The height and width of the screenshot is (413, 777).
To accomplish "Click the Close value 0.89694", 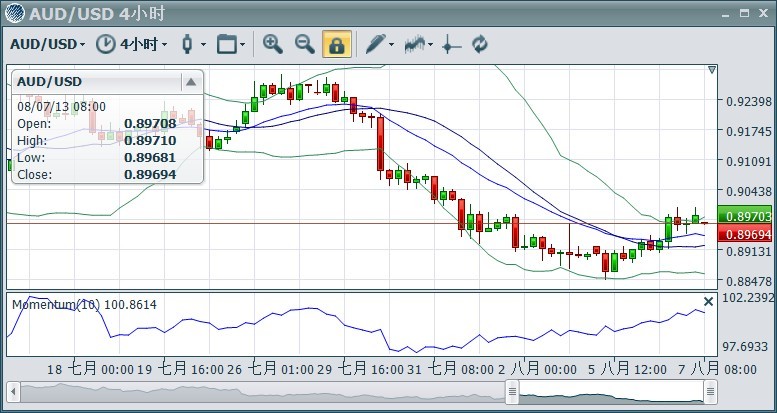I will click(x=150, y=175).
